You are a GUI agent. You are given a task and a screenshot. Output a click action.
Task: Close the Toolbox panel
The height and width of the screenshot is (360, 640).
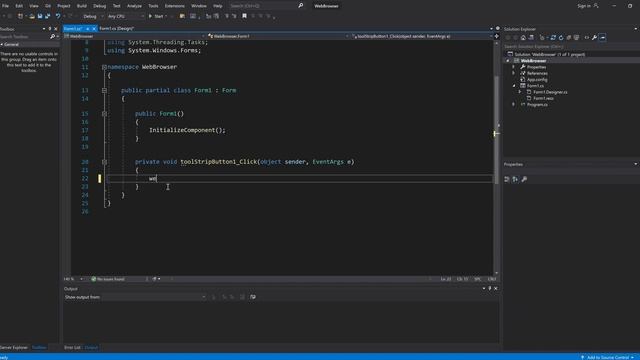tap(56, 29)
